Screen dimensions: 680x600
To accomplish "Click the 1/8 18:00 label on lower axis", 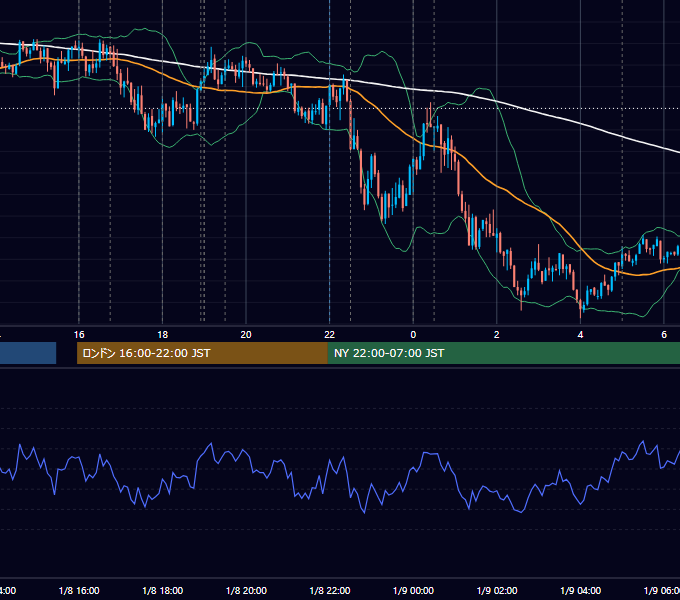I will pos(163,590).
